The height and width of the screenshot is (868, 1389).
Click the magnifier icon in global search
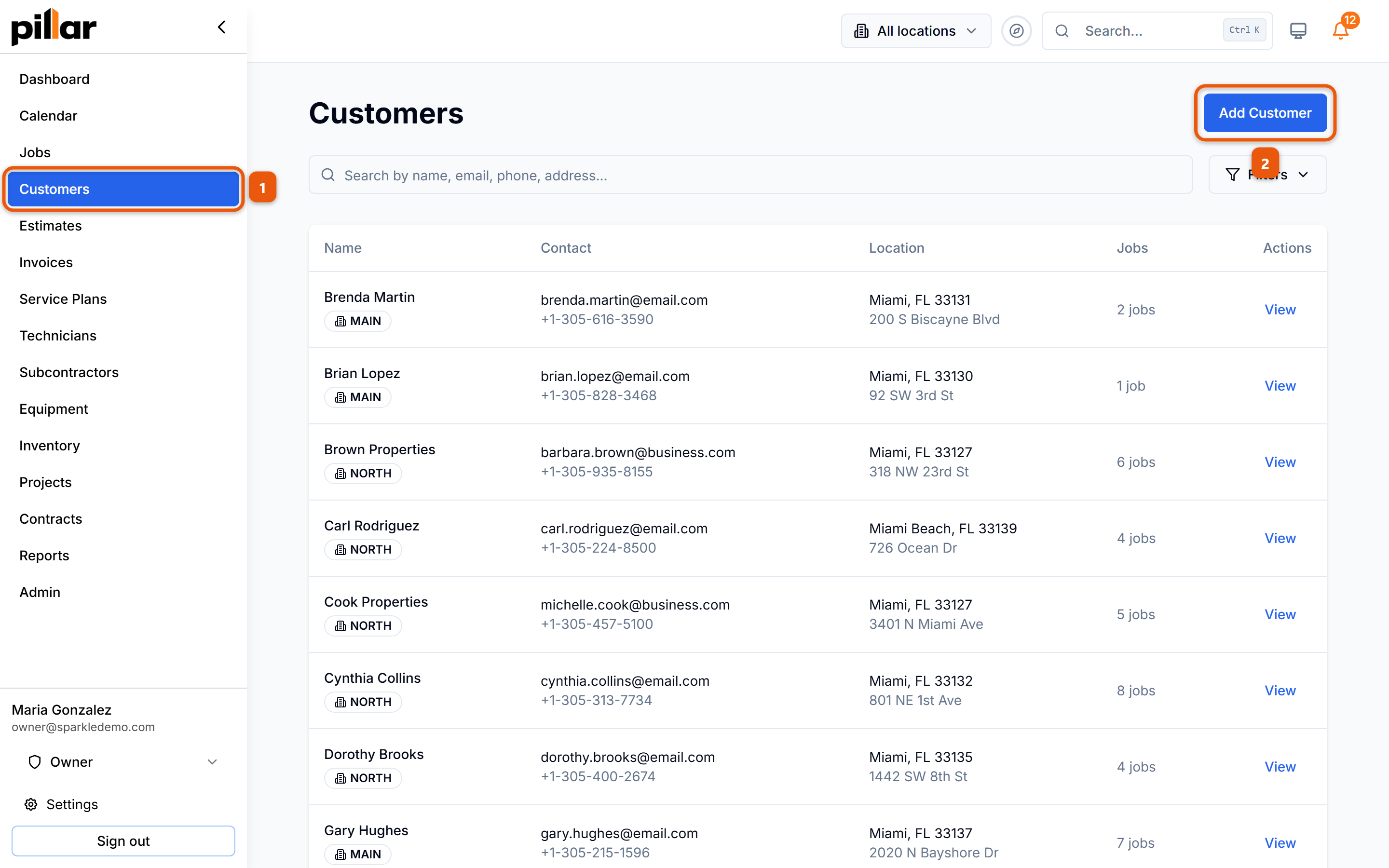pos(1062,31)
